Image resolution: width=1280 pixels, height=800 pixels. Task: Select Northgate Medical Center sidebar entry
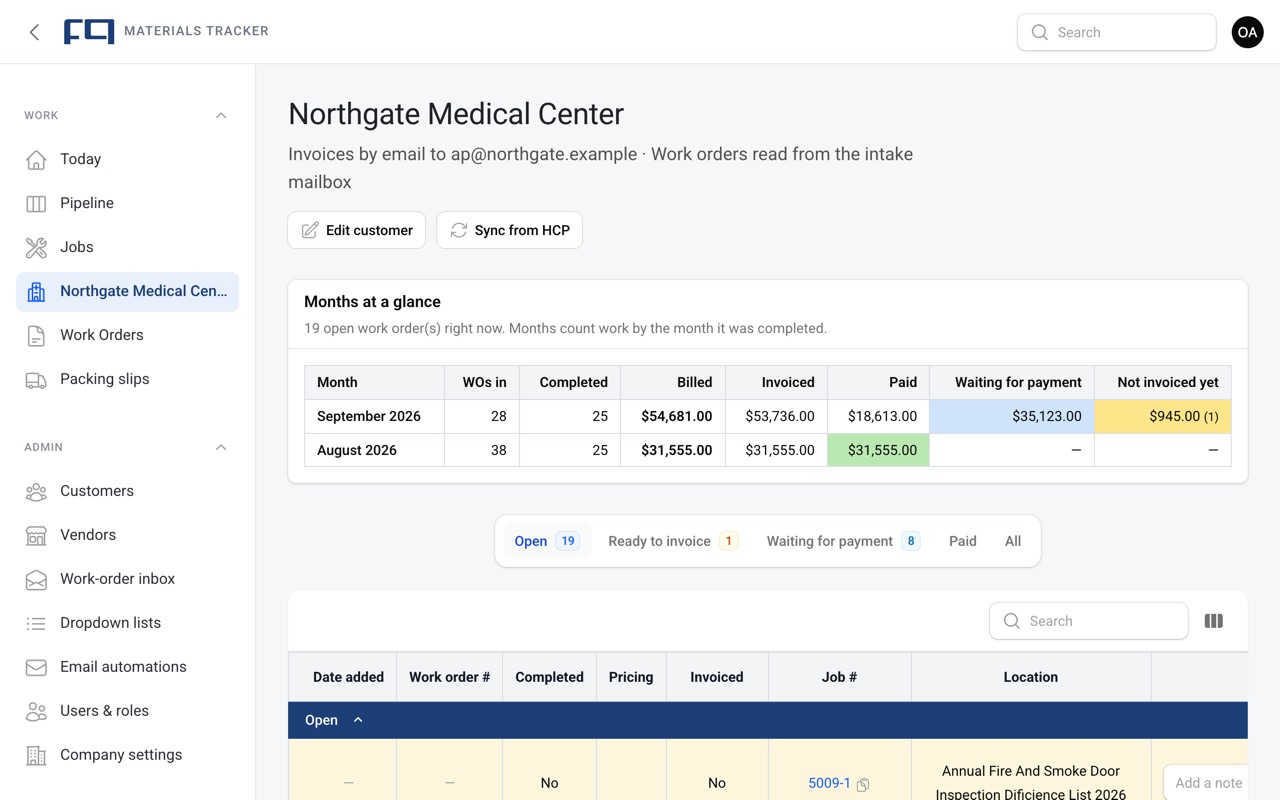coord(128,291)
